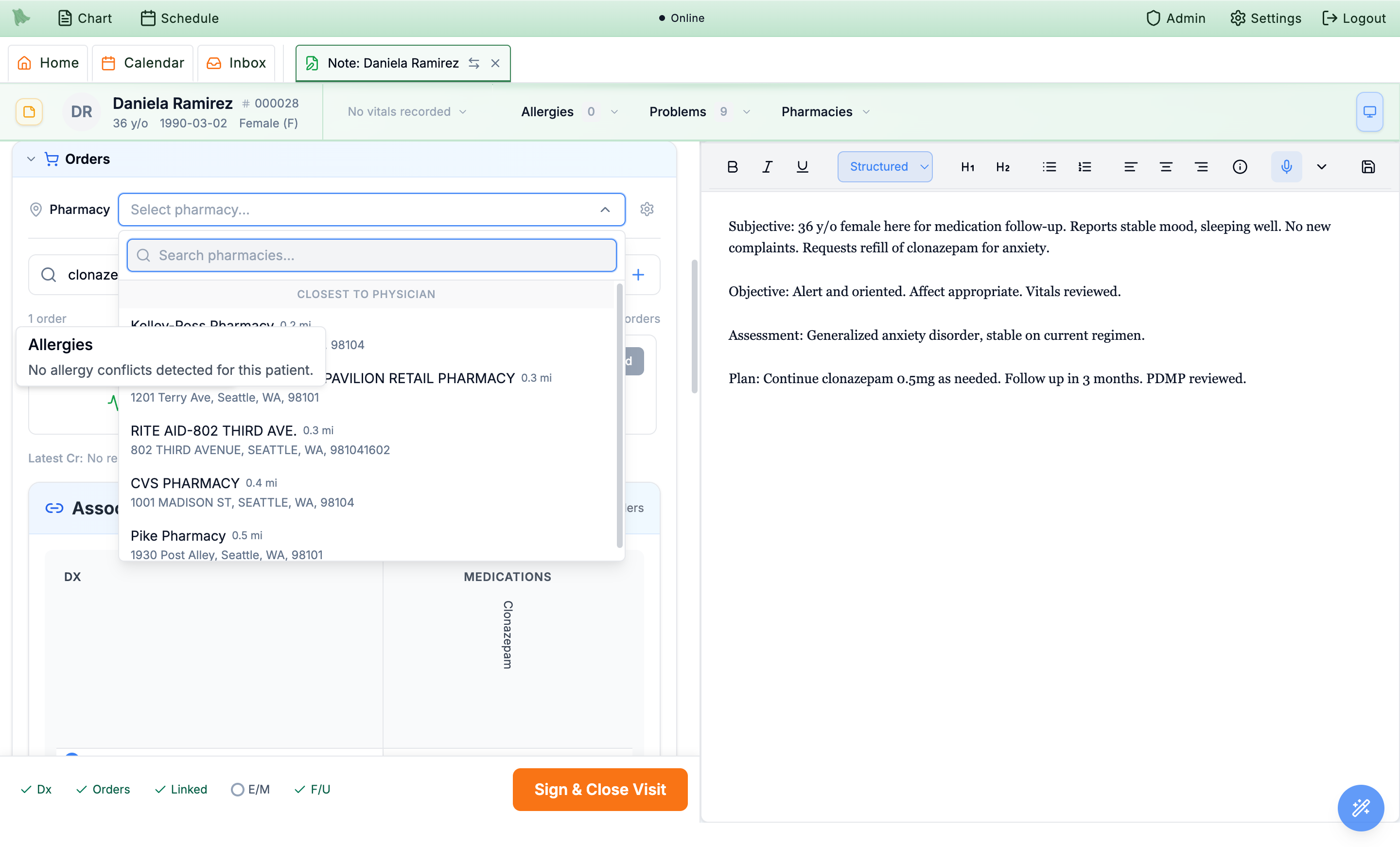Align text center

pyautogui.click(x=1165, y=167)
